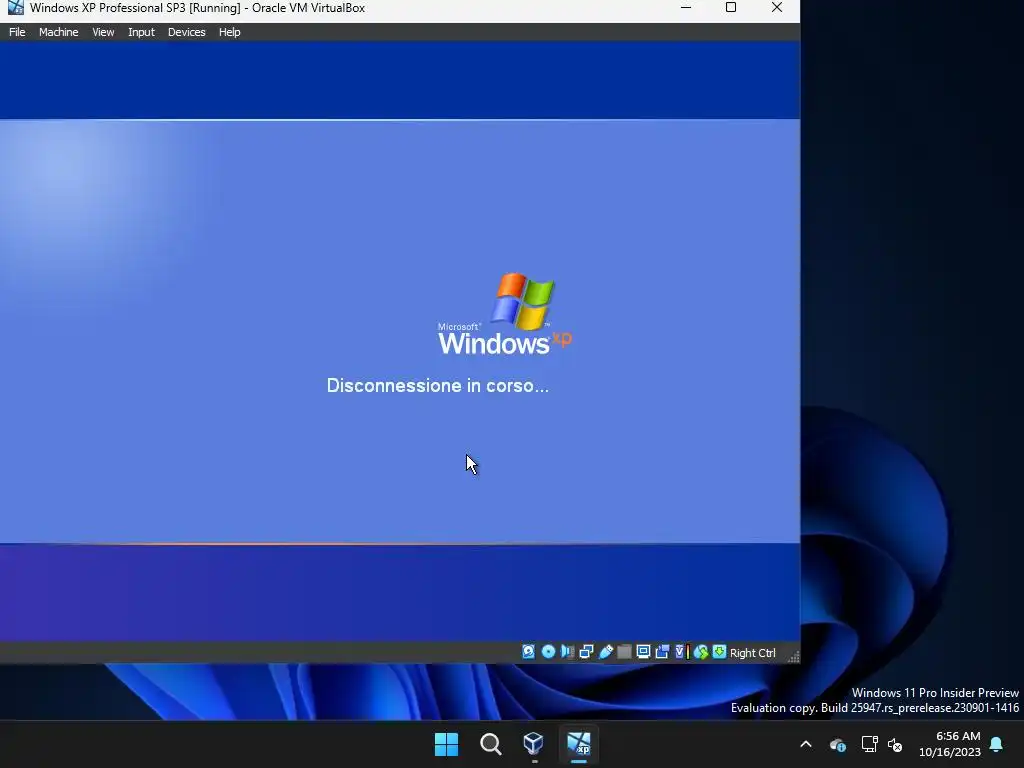Image resolution: width=1024 pixels, height=768 pixels.
Task: Close the Windows XP VM window
Action: point(776,8)
